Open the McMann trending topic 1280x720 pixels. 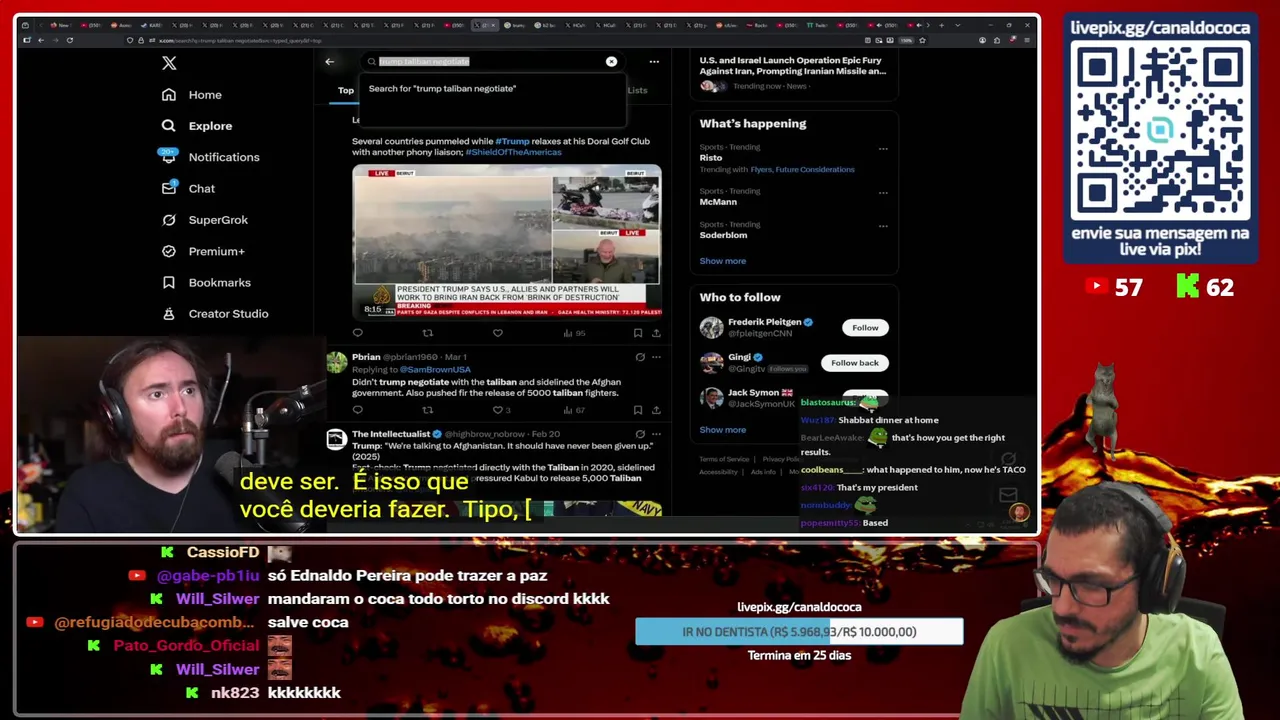(x=718, y=202)
